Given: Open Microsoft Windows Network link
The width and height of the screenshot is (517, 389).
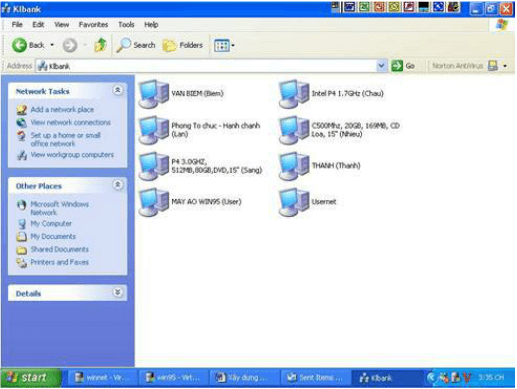Looking at the screenshot, I should click(x=59, y=208).
